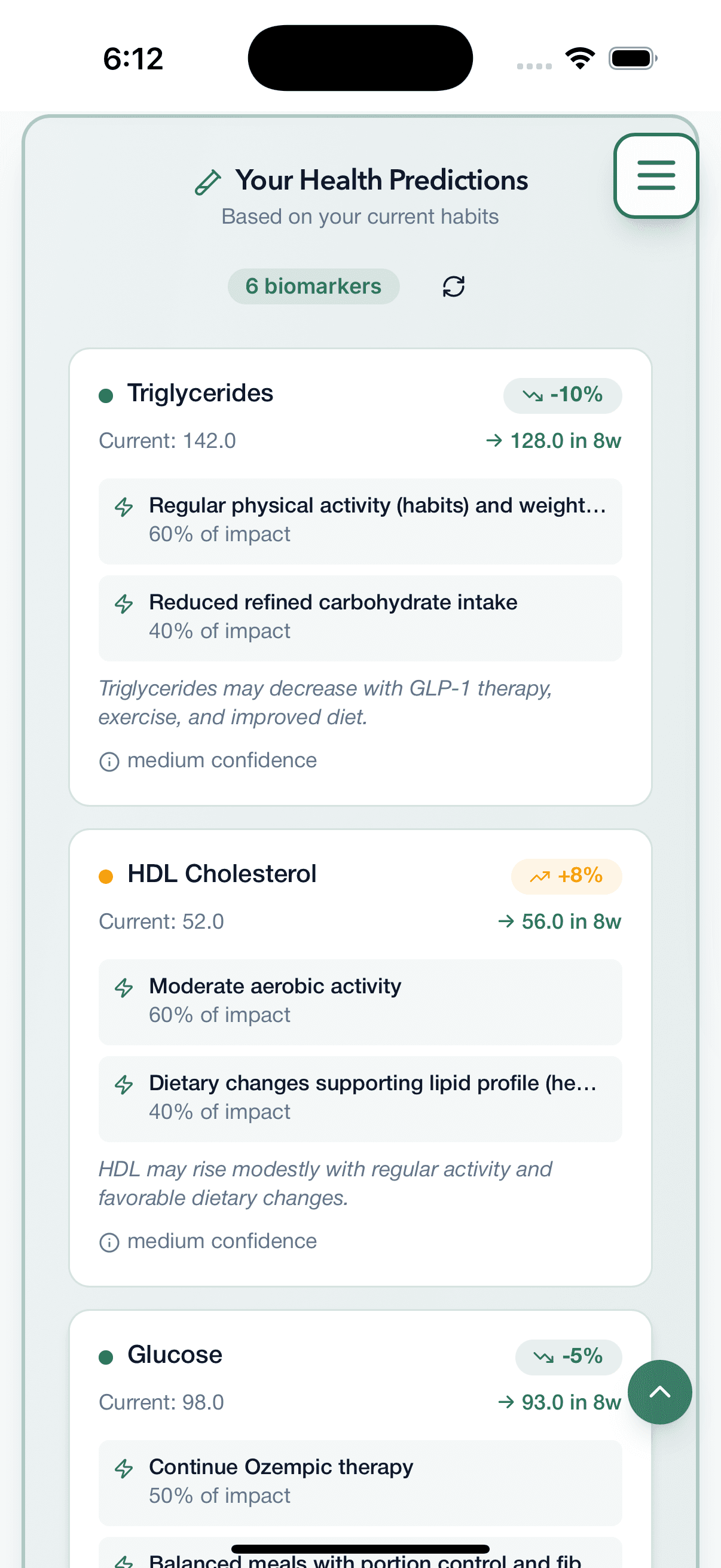
Task: Click the downward trend arrow on Glucose
Action: (545, 1356)
